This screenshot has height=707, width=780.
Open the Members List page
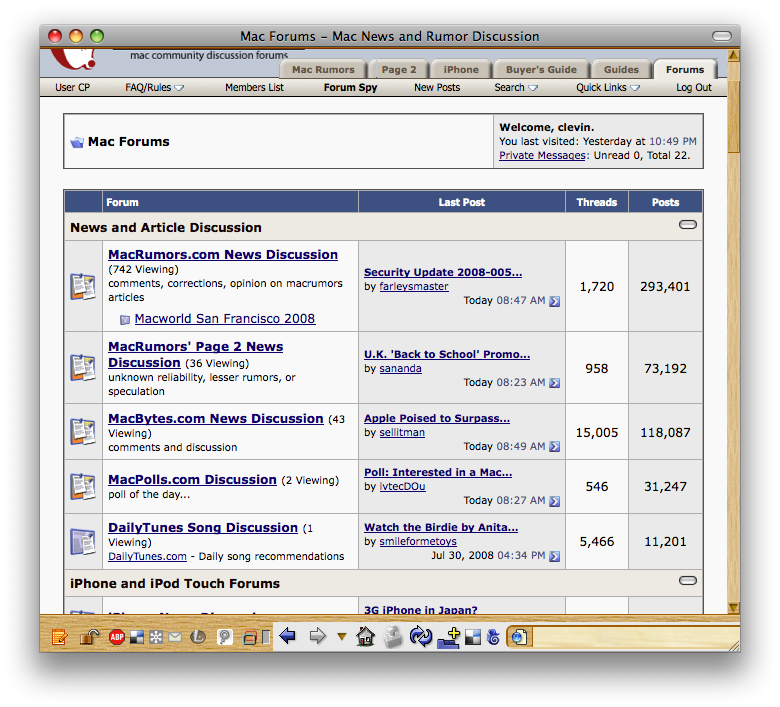(254, 88)
